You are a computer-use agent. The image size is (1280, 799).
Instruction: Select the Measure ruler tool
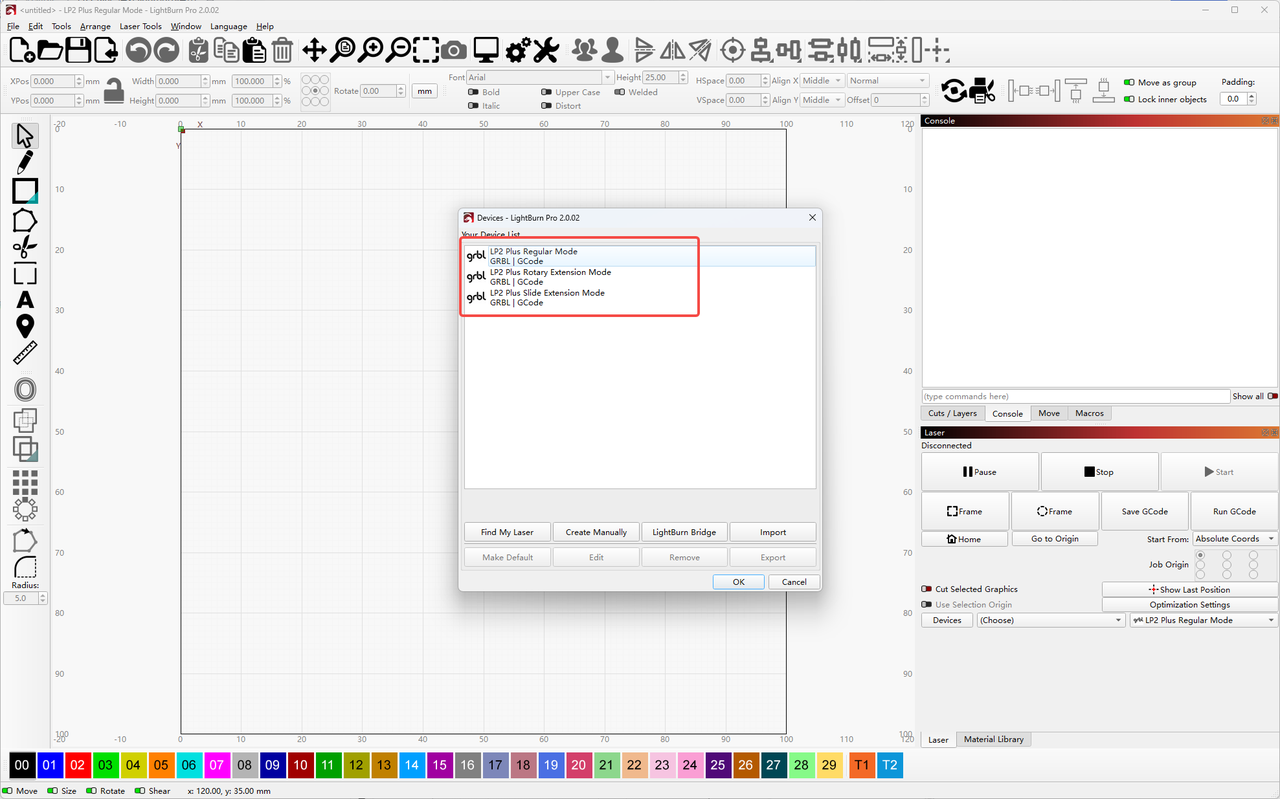click(25, 353)
